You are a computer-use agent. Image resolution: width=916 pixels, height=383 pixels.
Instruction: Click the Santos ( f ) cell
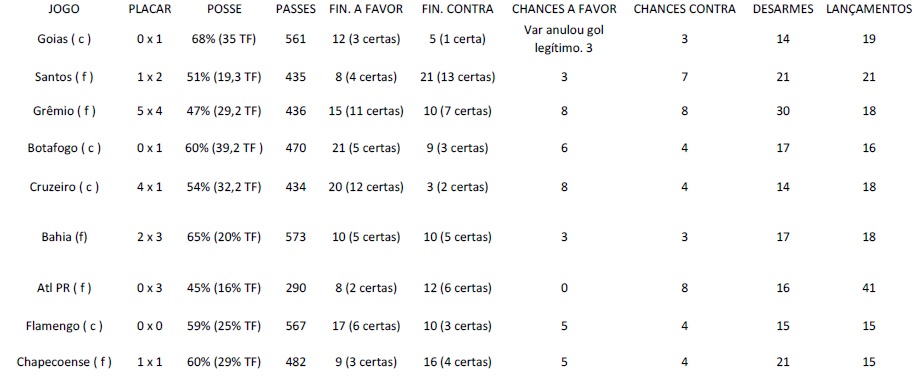(64, 77)
